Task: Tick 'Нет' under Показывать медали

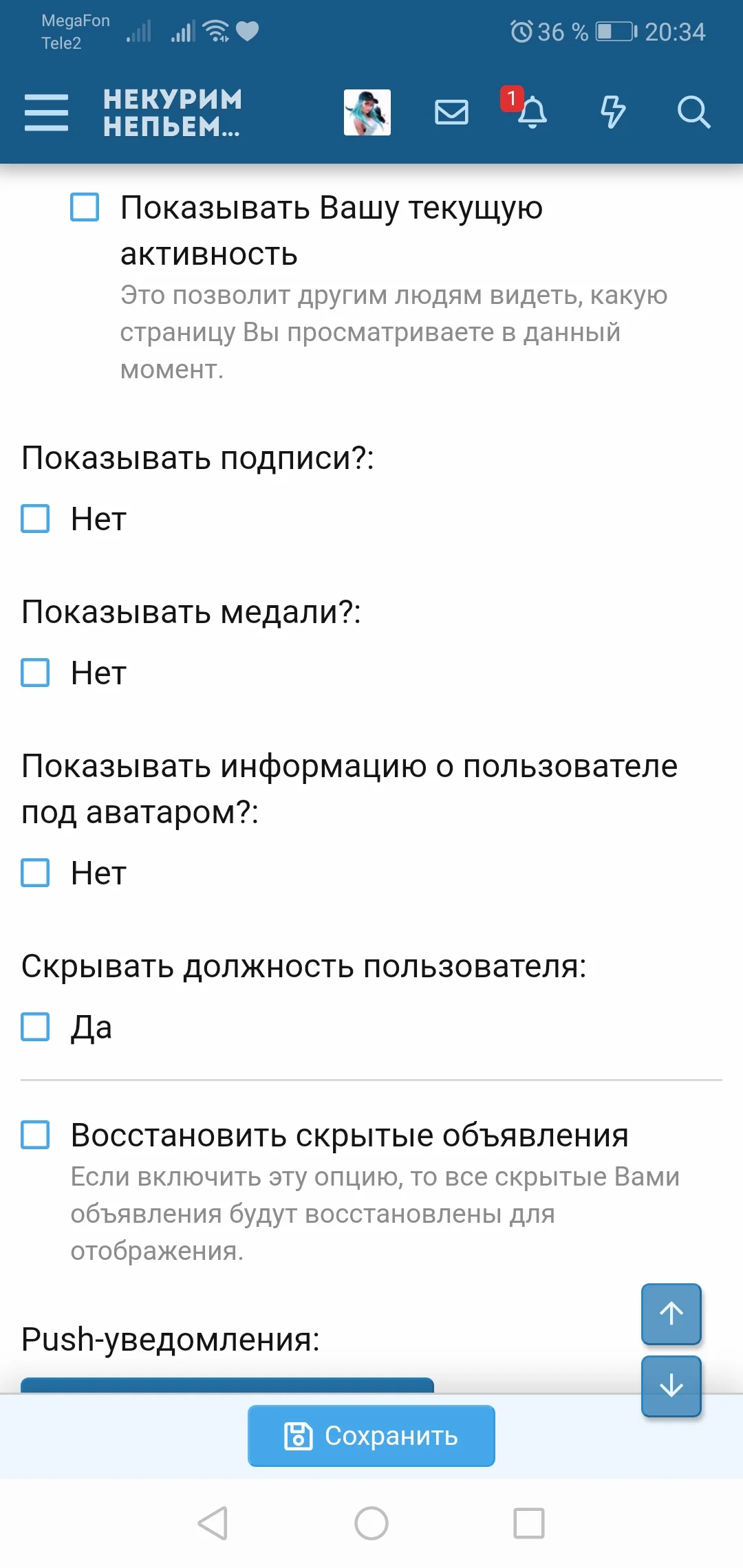Action: point(35,673)
